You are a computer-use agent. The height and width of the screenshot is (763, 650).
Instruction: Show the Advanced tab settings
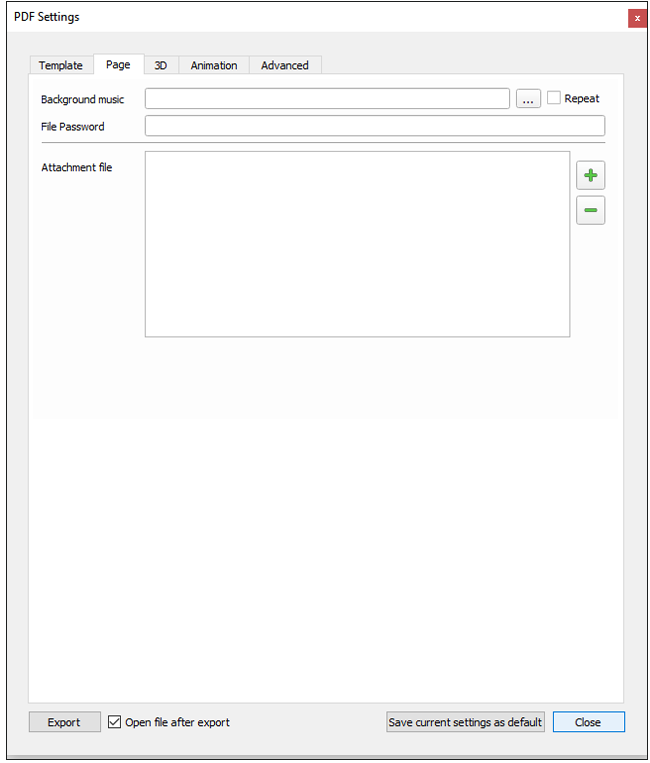(285, 66)
